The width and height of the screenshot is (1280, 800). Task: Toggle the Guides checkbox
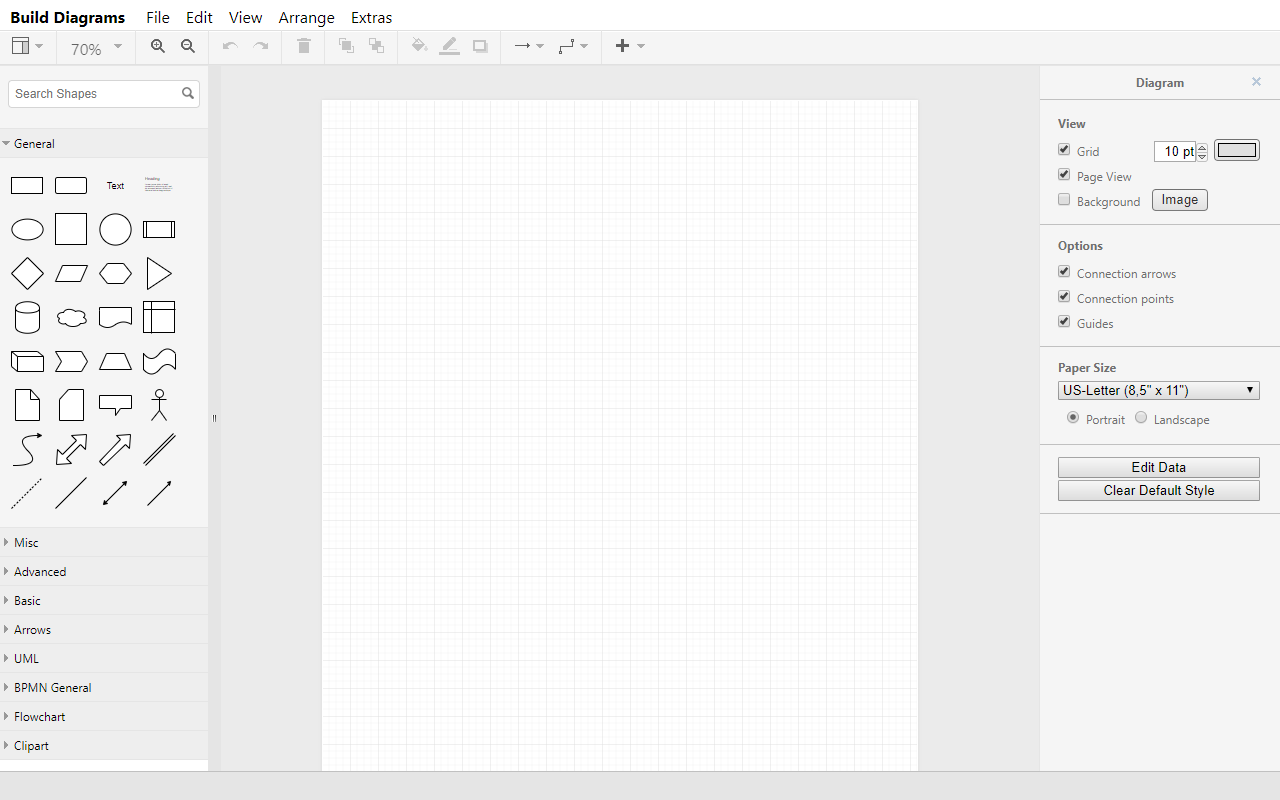(x=1064, y=322)
